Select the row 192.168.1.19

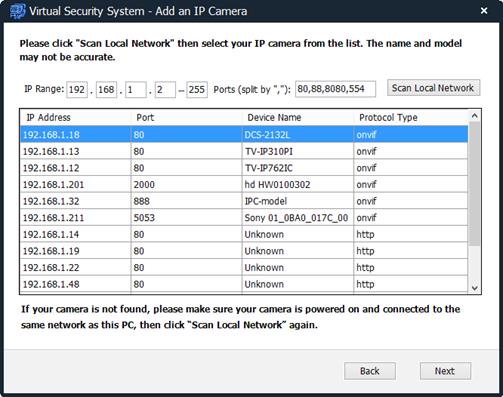[x=244, y=251]
